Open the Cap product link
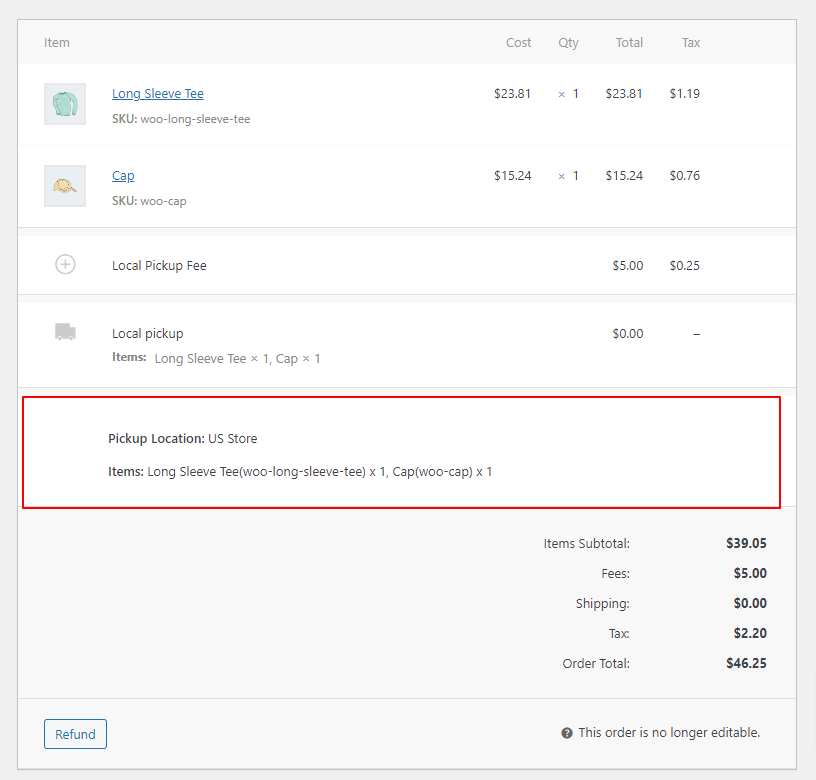Viewport: 816px width, 780px height. coord(123,176)
